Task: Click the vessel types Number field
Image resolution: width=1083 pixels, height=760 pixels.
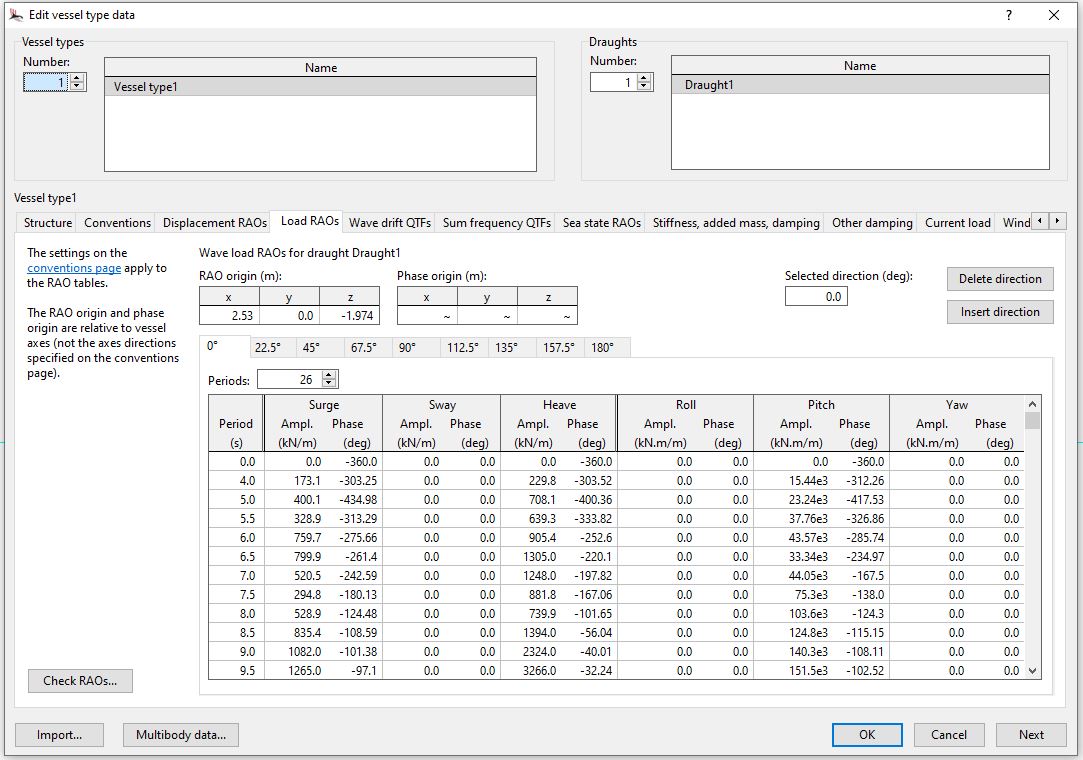Action: pyautogui.click(x=47, y=82)
